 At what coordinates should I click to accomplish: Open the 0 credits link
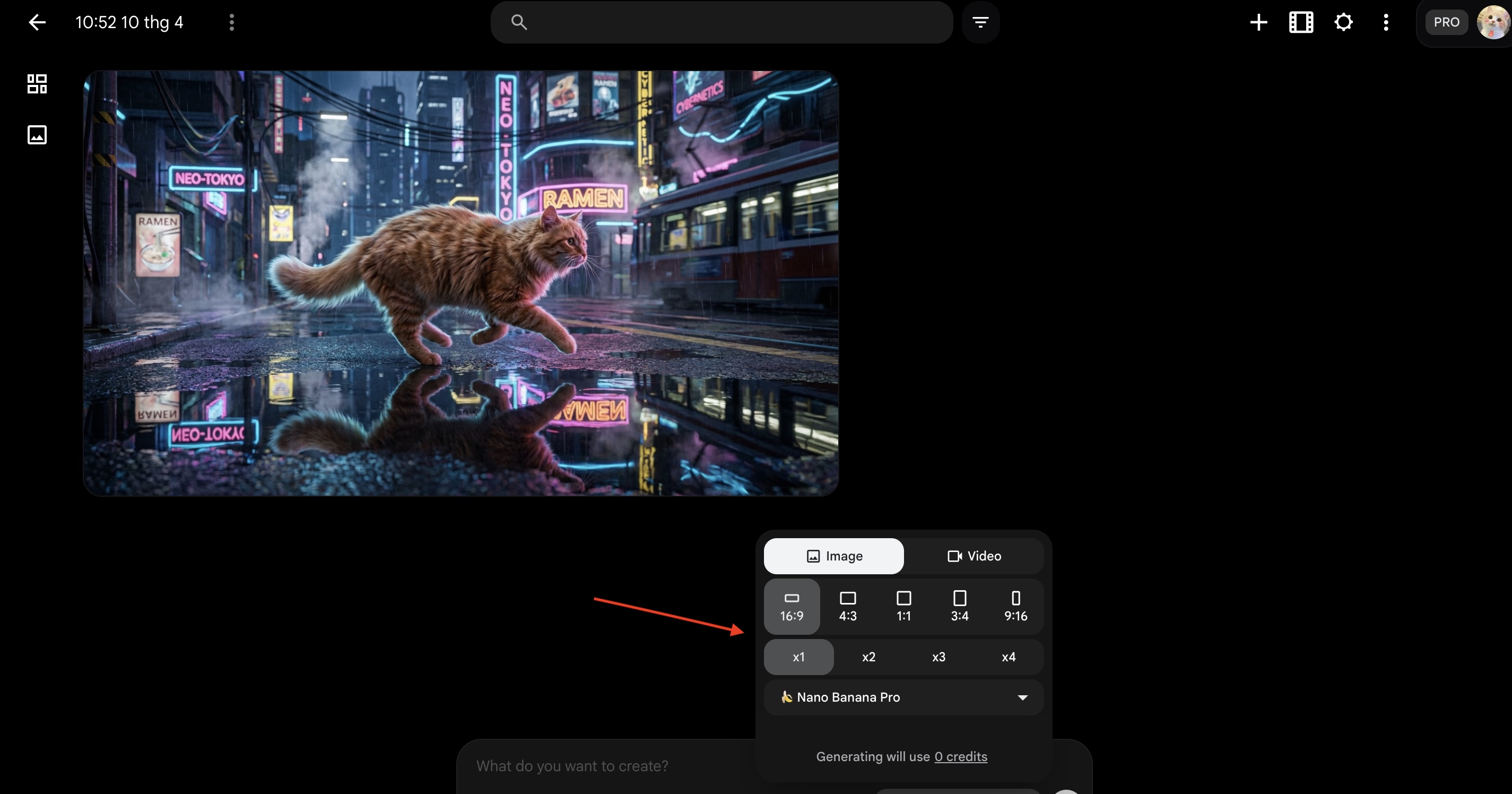pos(960,756)
